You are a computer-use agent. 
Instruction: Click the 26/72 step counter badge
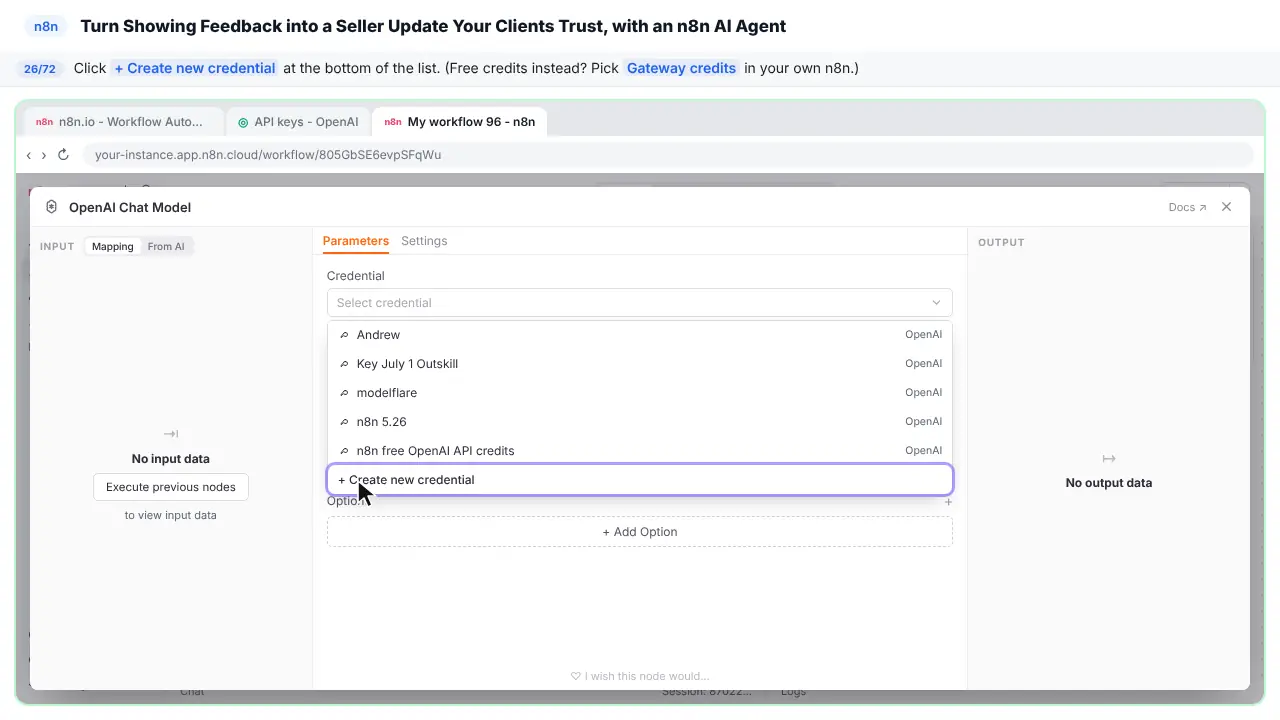[40, 69]
